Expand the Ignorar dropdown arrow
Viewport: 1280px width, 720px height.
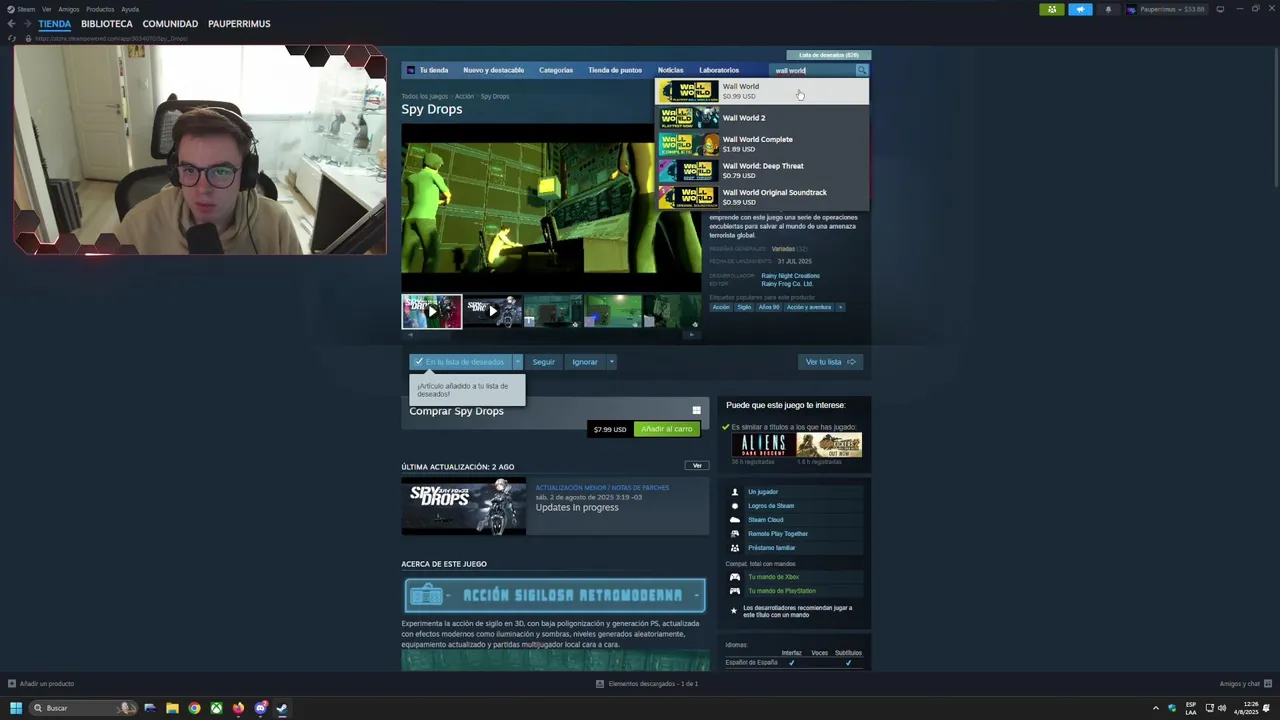611,362
